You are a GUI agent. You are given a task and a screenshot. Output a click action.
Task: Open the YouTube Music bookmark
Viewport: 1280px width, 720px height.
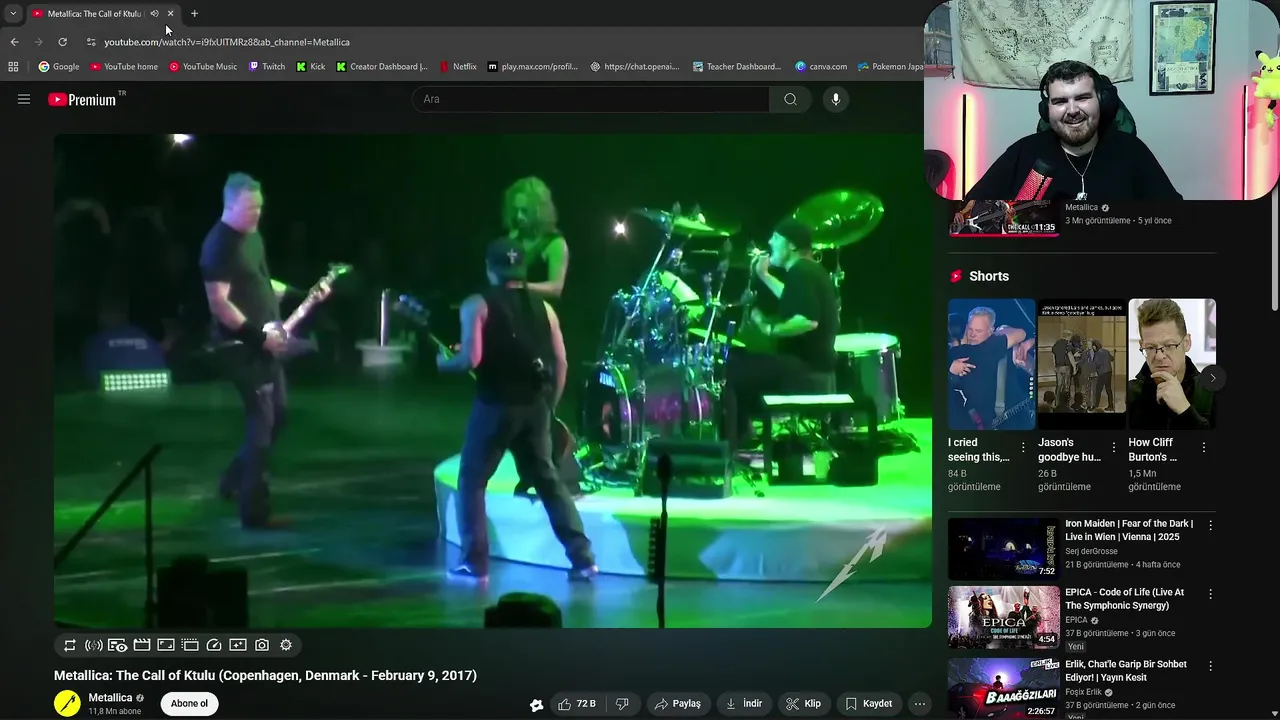coord(203,67)
